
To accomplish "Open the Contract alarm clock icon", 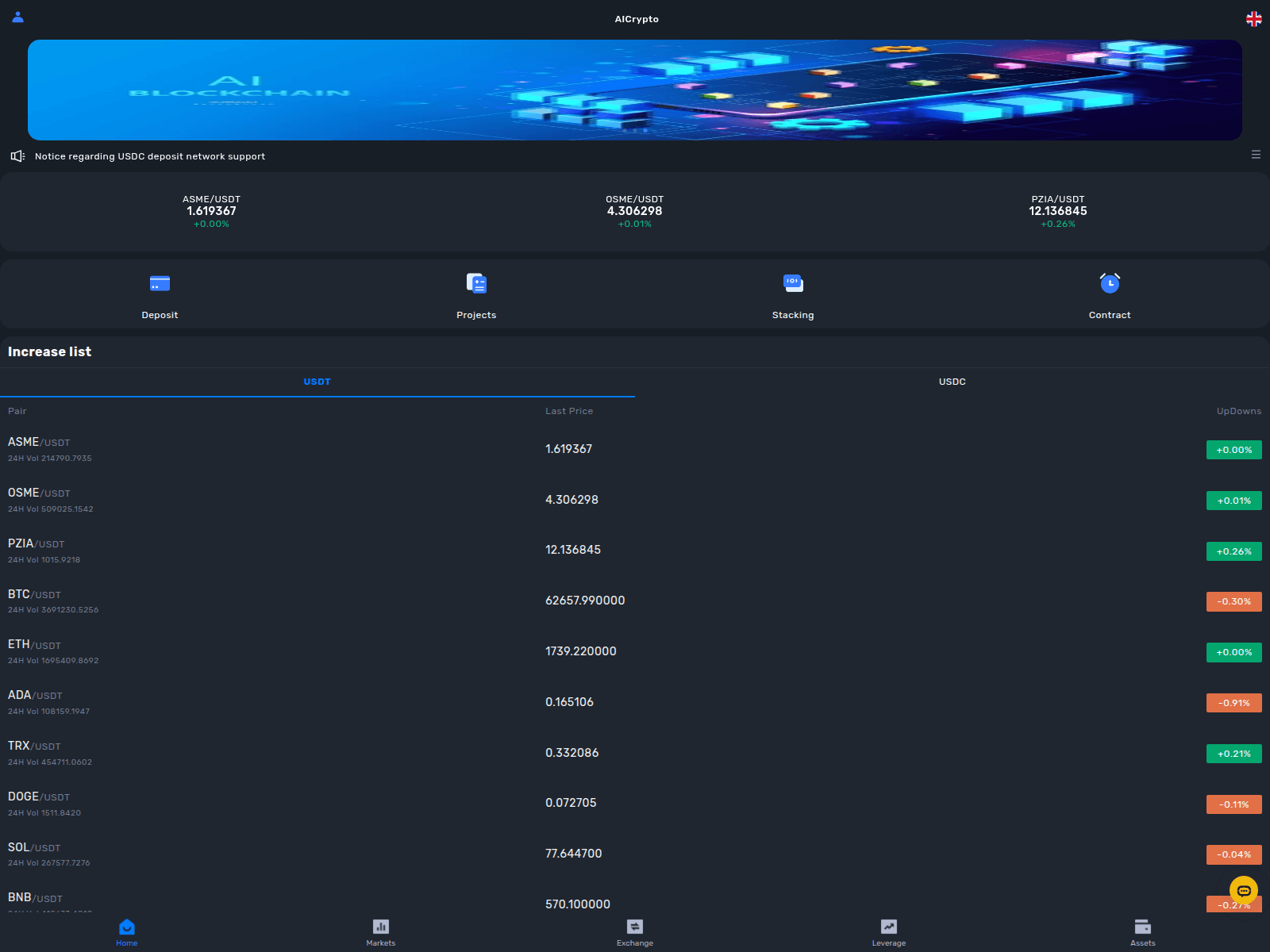I will coord(1110,283).
